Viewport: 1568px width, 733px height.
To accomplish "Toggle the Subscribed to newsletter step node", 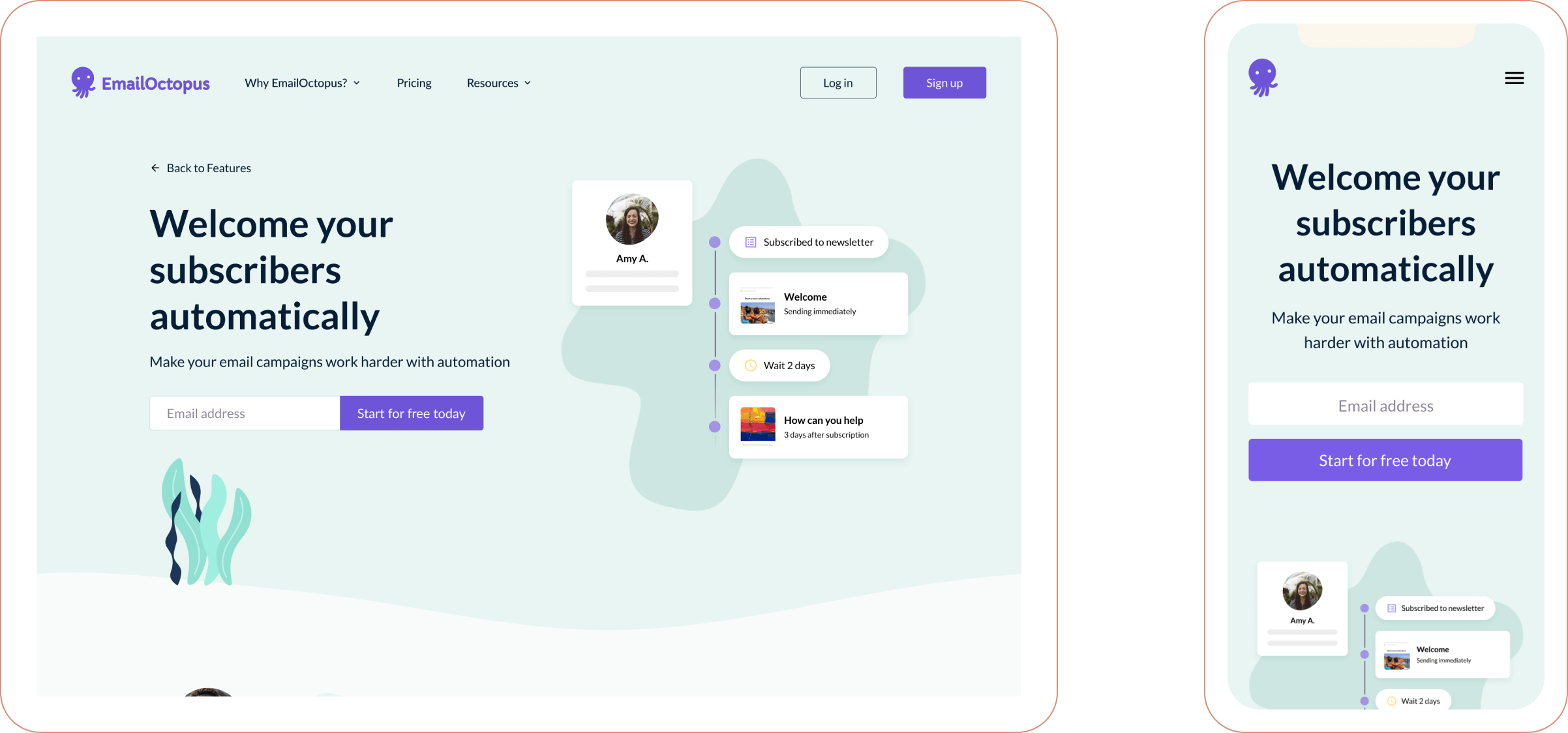I will coord(808,242).
